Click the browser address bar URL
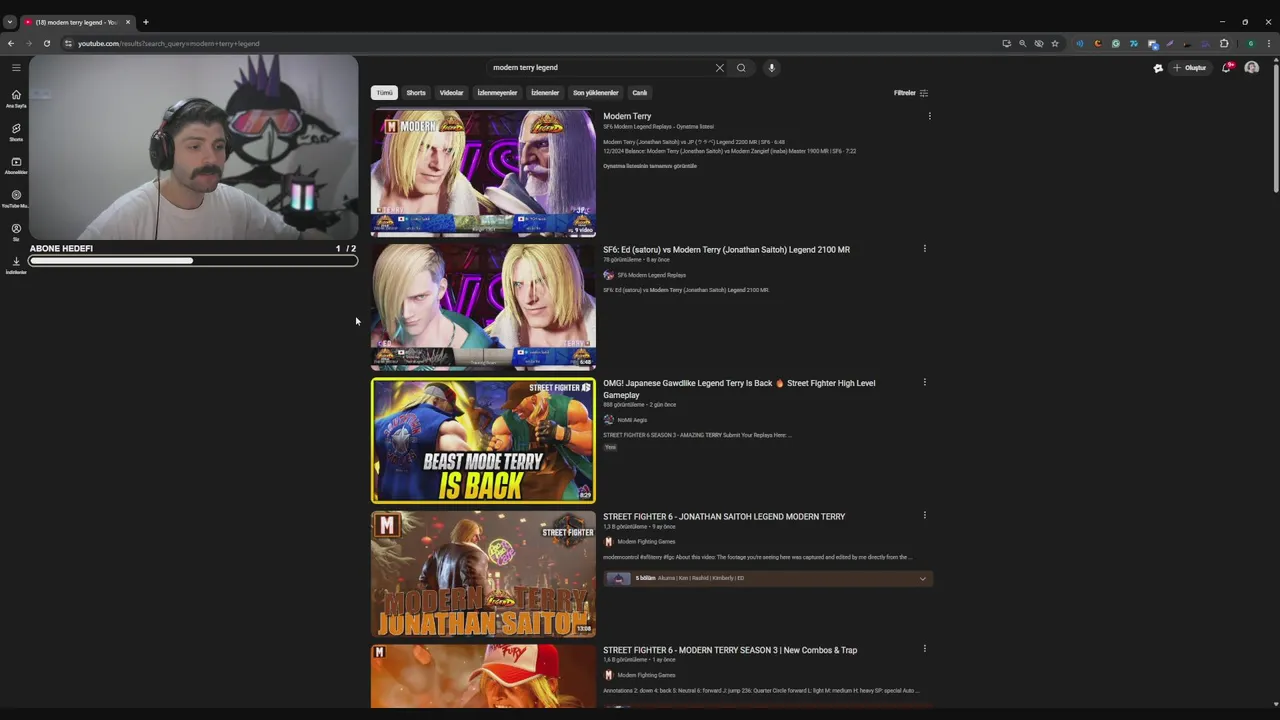The image size is (1280, 720). (x=168, y=43)
